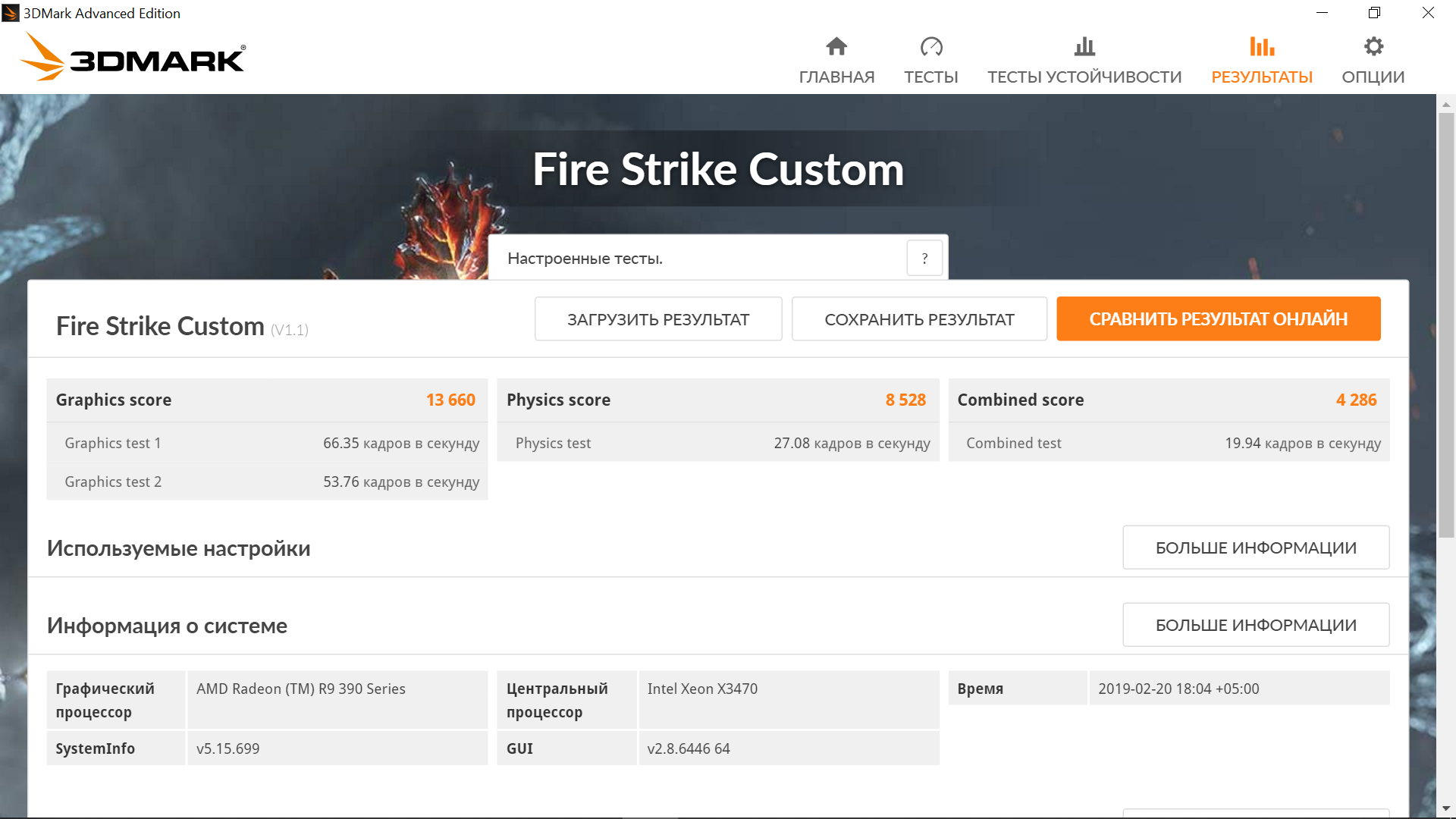
Task: Click СРАВНИТЬ РЕЗУЛЬТАТ ОНЛАЙН button
Action: (1218, 319)
